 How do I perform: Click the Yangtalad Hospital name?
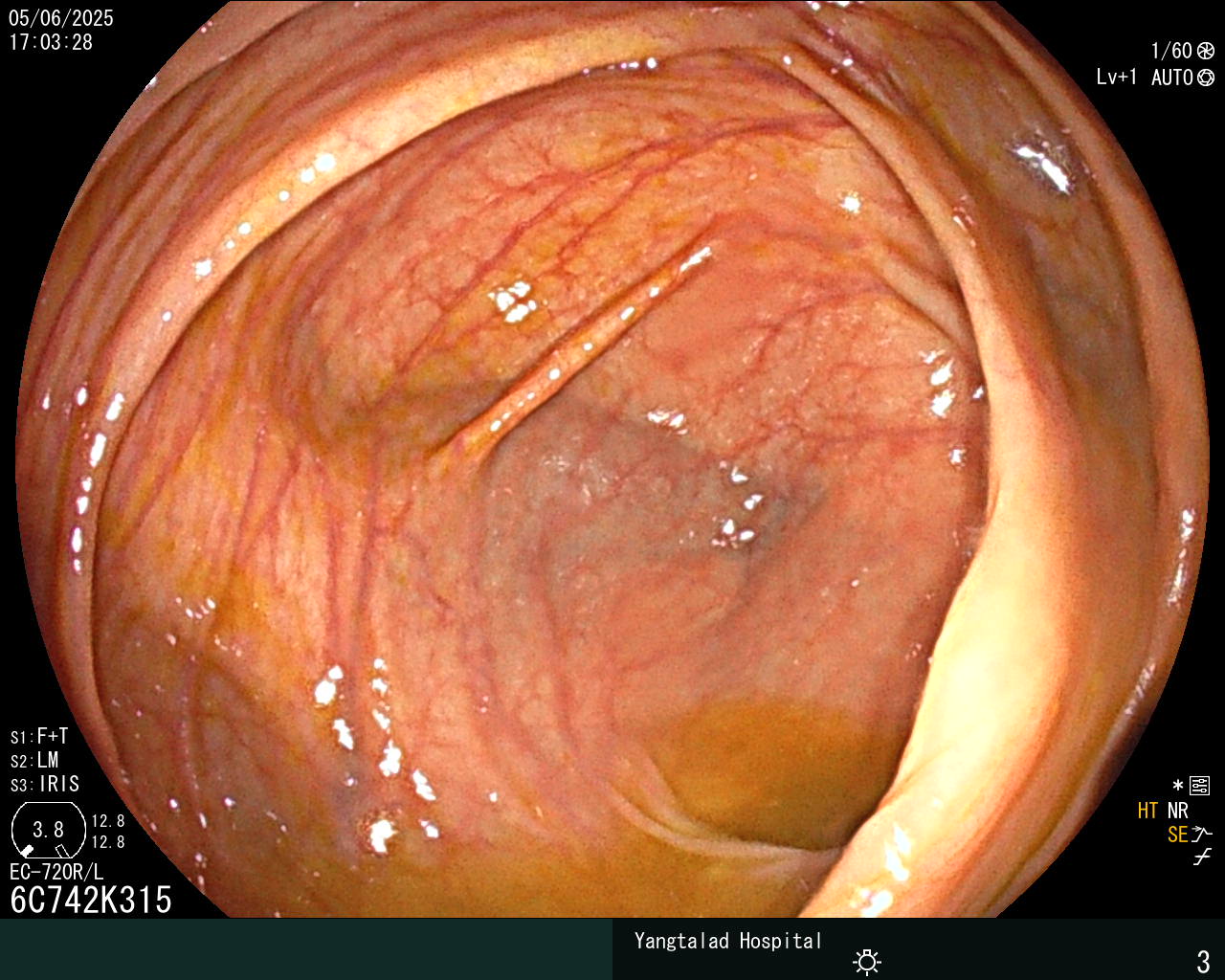728,941
